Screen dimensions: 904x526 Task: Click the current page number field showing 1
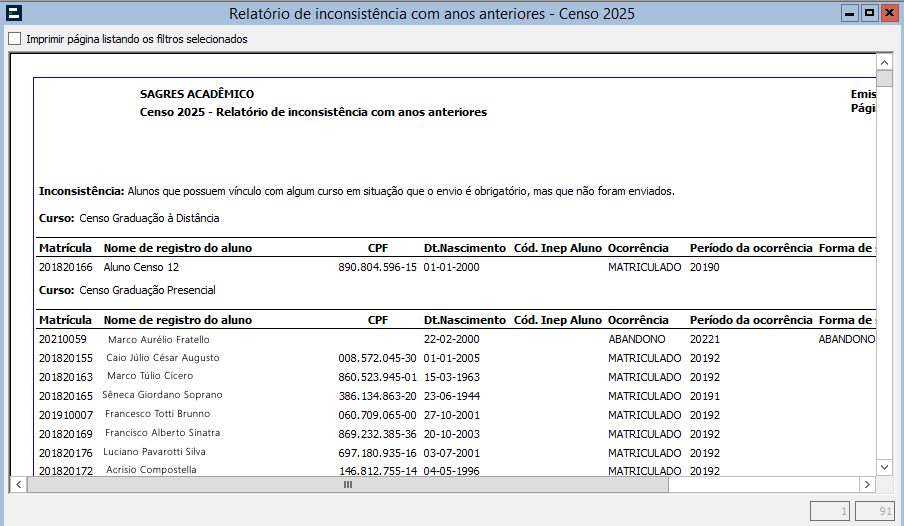[830, 511]
